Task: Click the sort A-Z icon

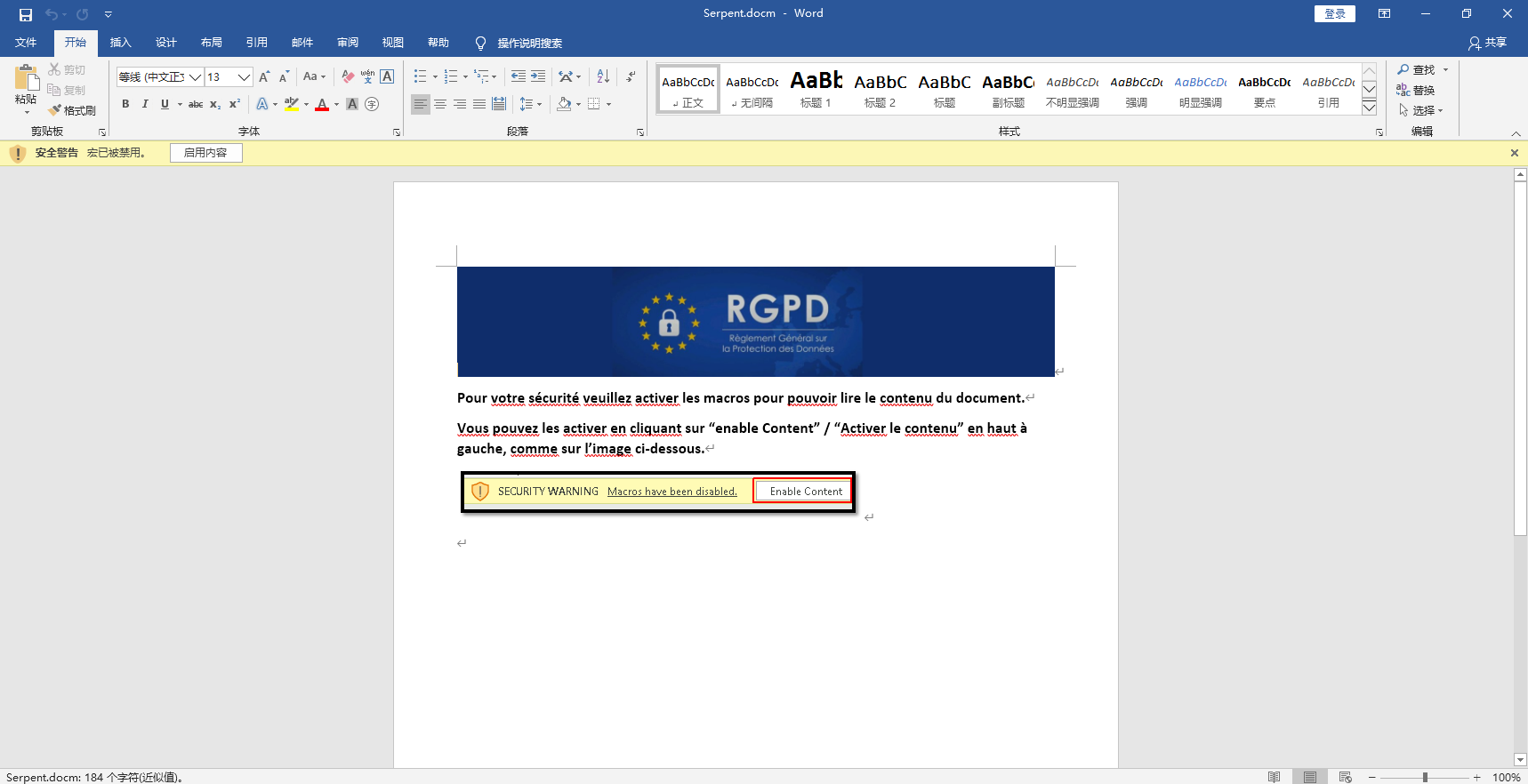Action: pos(603,76)
